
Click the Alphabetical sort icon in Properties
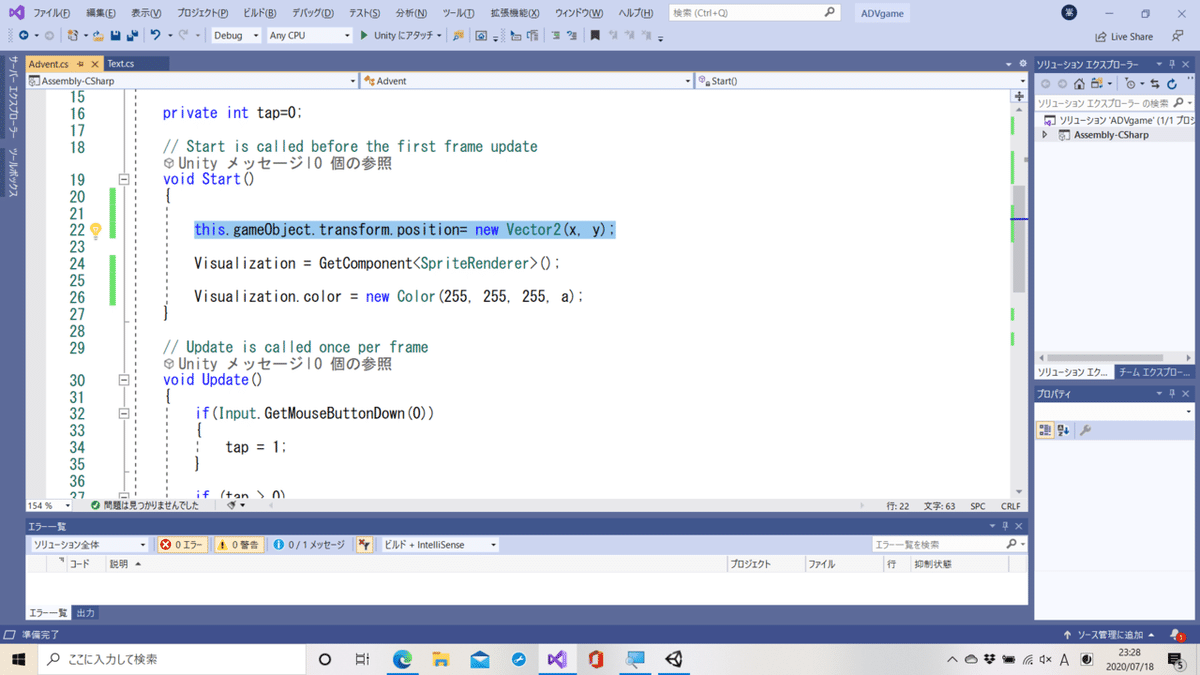(1063, 430)
